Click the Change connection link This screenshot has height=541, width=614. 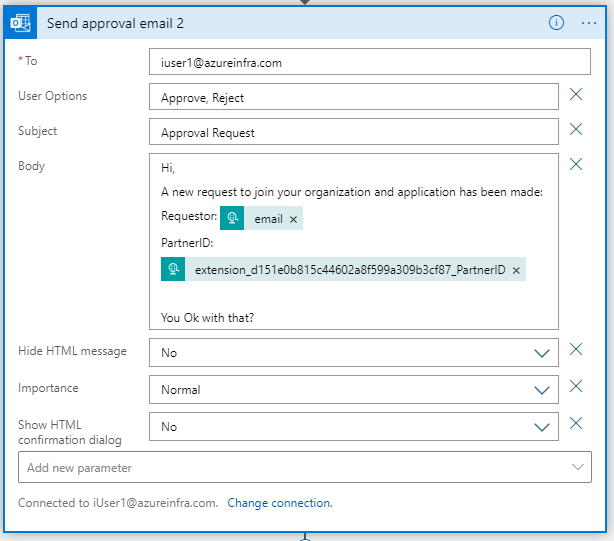click(x=280, y=503)
